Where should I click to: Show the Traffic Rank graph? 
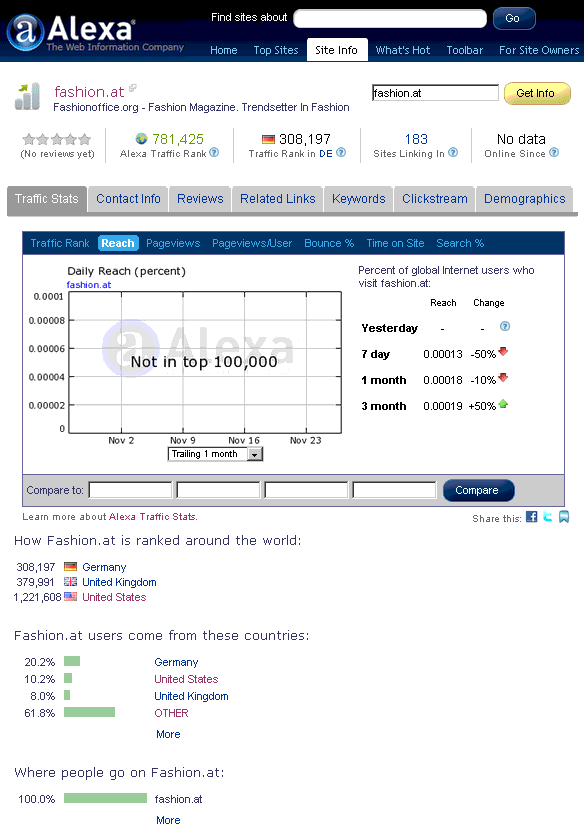click(x=60, y=243)
